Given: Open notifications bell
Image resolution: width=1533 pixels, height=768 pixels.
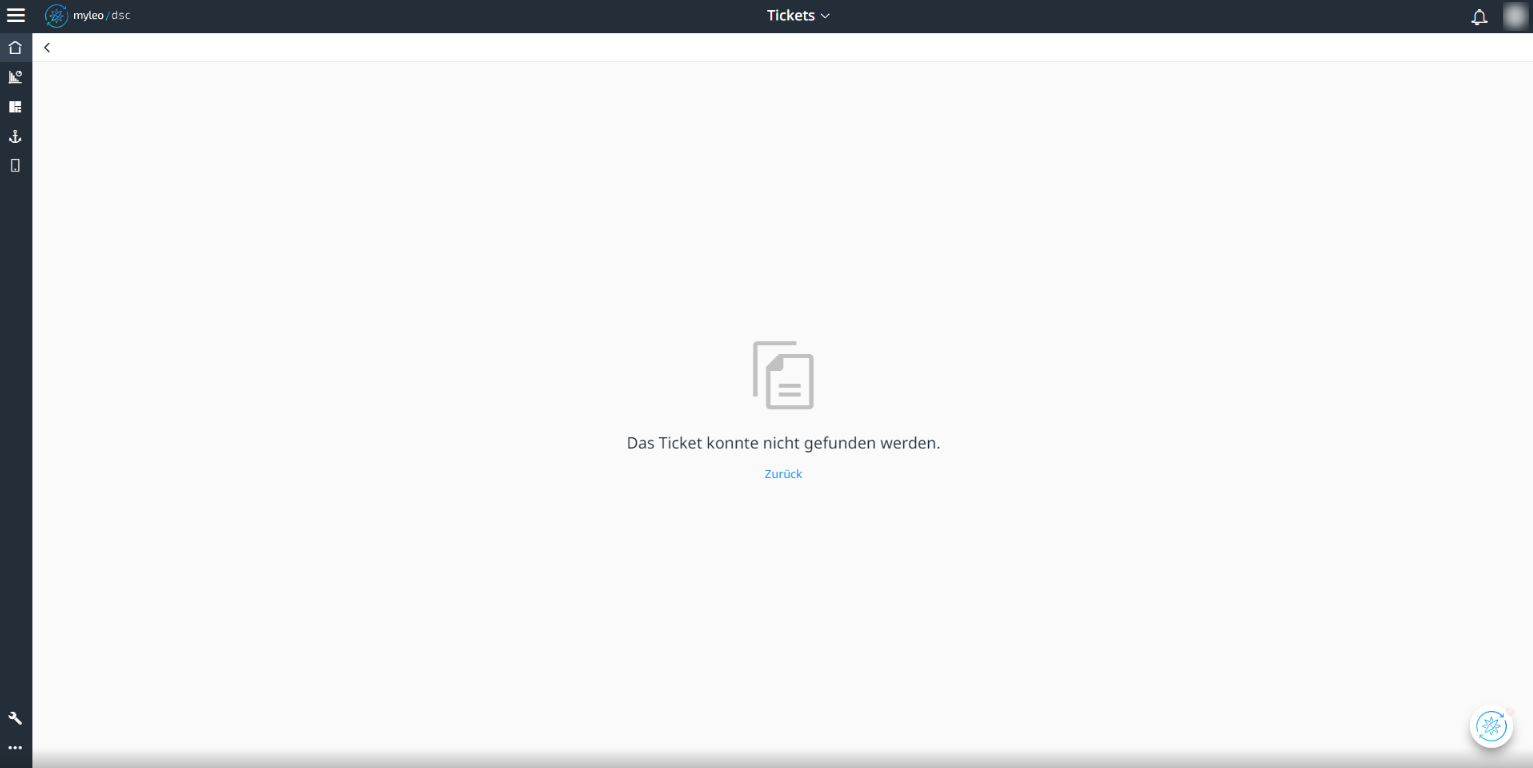Looking at the screenshot, I should (1479, 17).
